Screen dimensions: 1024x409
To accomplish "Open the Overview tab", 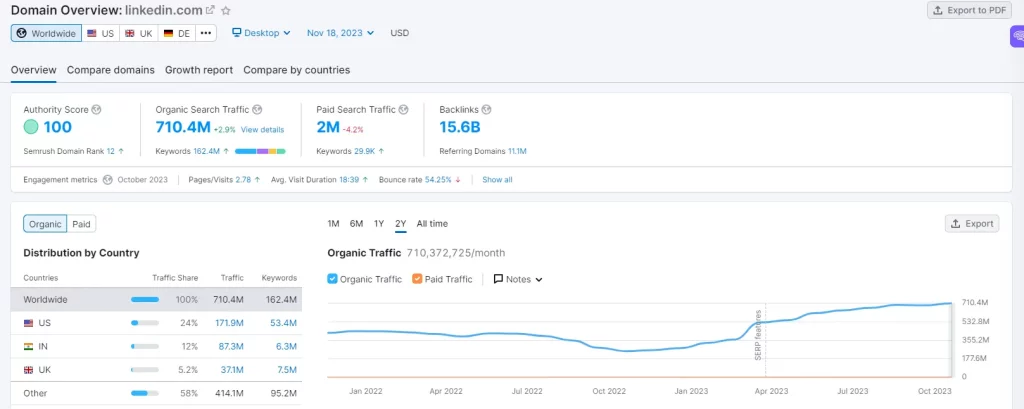I will (33, 70).
